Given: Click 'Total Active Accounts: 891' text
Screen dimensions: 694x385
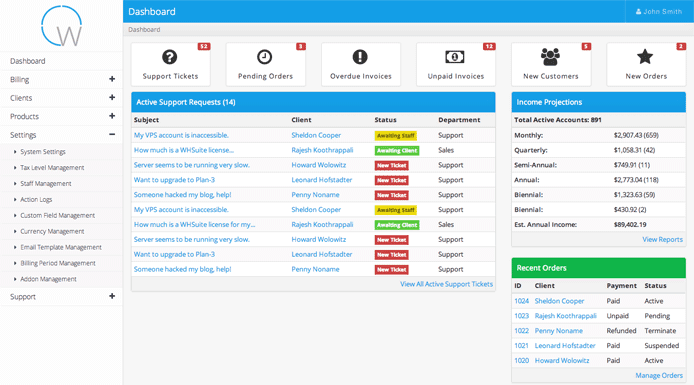Looking at the screenshot, I should pos(558,120).
